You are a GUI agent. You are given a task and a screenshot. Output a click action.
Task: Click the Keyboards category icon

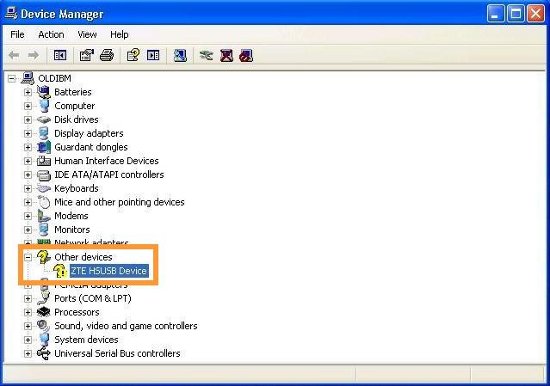click(44, 188)
